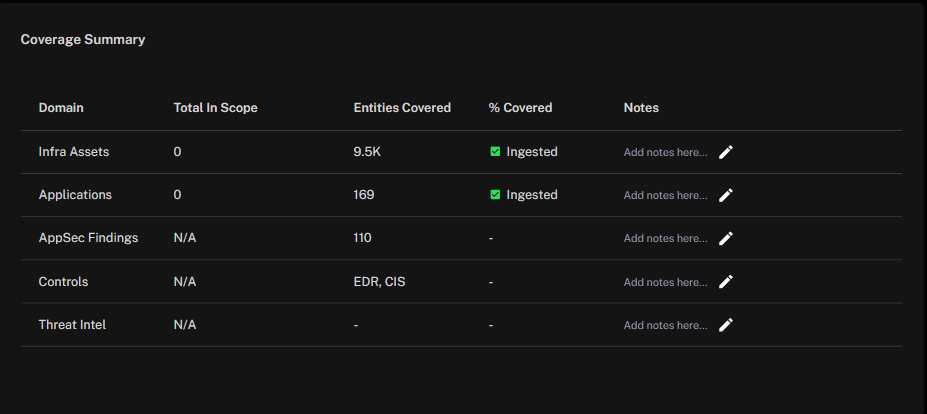Screen dimensions: 927x414
Task: Toggle green Ingested checkbox for Infra Assets
Action: [495, 152]
